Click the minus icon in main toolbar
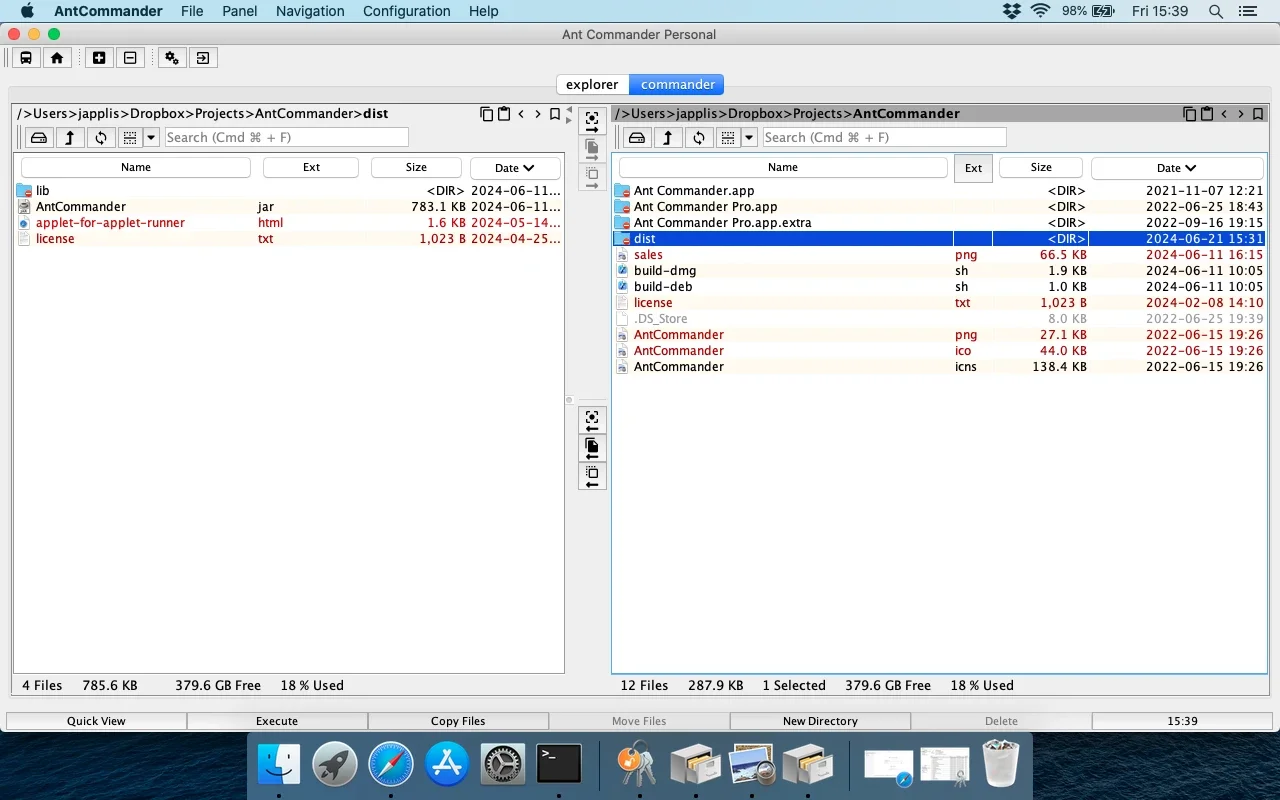The height and width of the screenshot is (800, 1280). [130, 58]
